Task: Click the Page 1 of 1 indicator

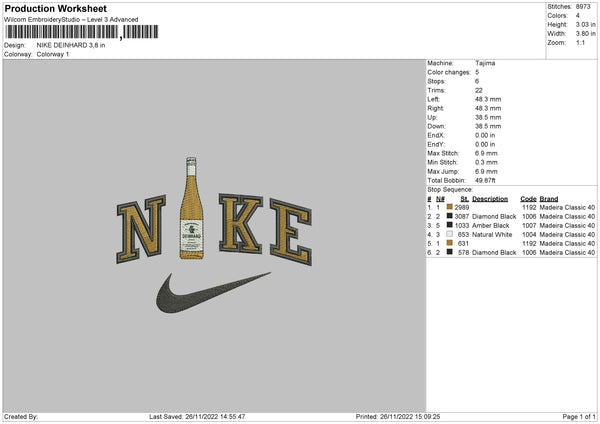Action: pos(579,417)
